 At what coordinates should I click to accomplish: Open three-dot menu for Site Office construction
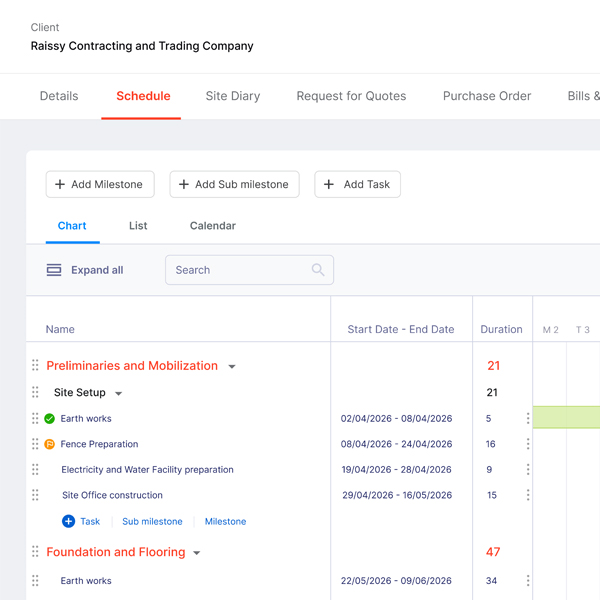[528, 495]
